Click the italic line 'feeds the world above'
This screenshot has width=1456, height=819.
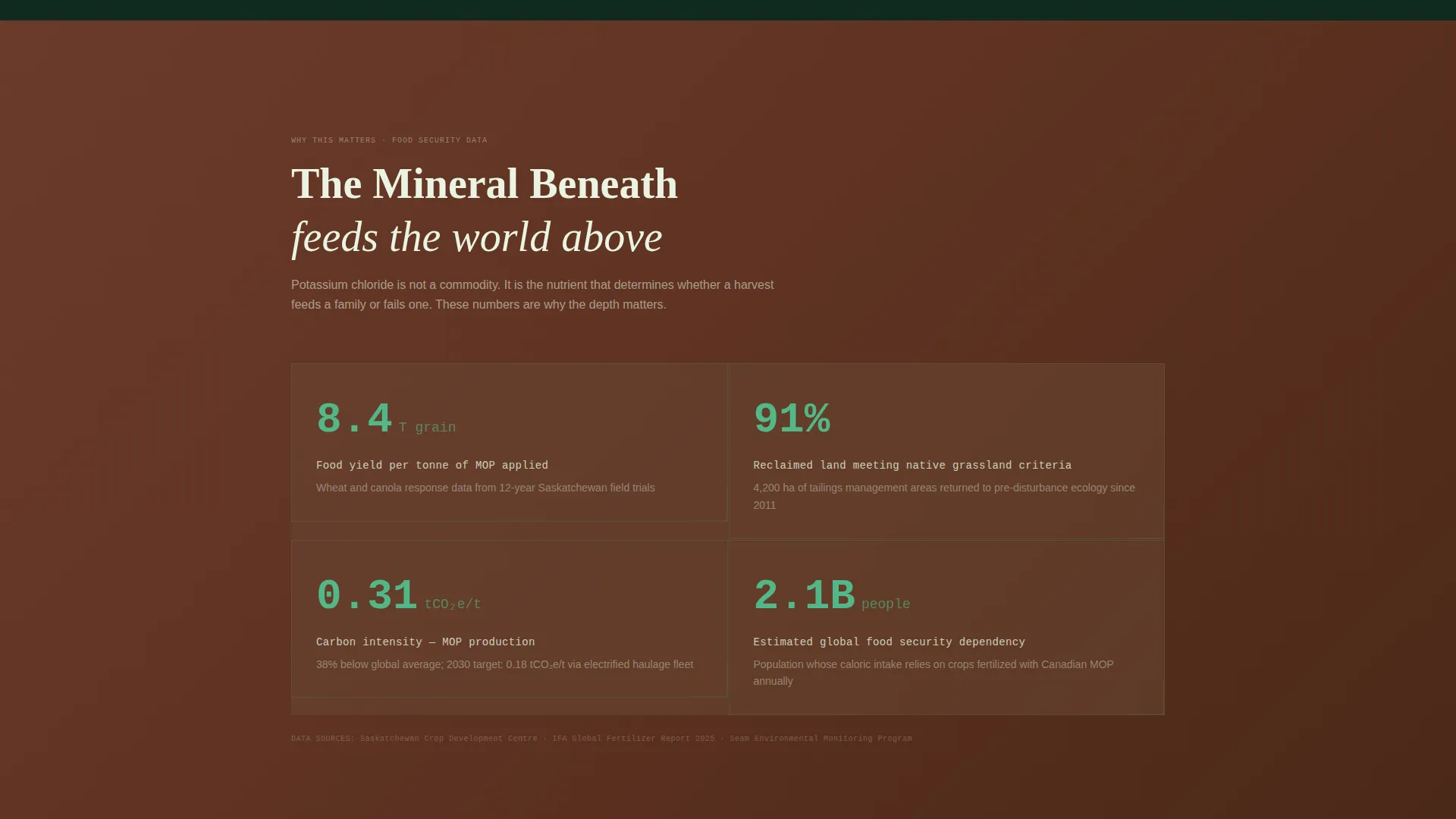477,237
